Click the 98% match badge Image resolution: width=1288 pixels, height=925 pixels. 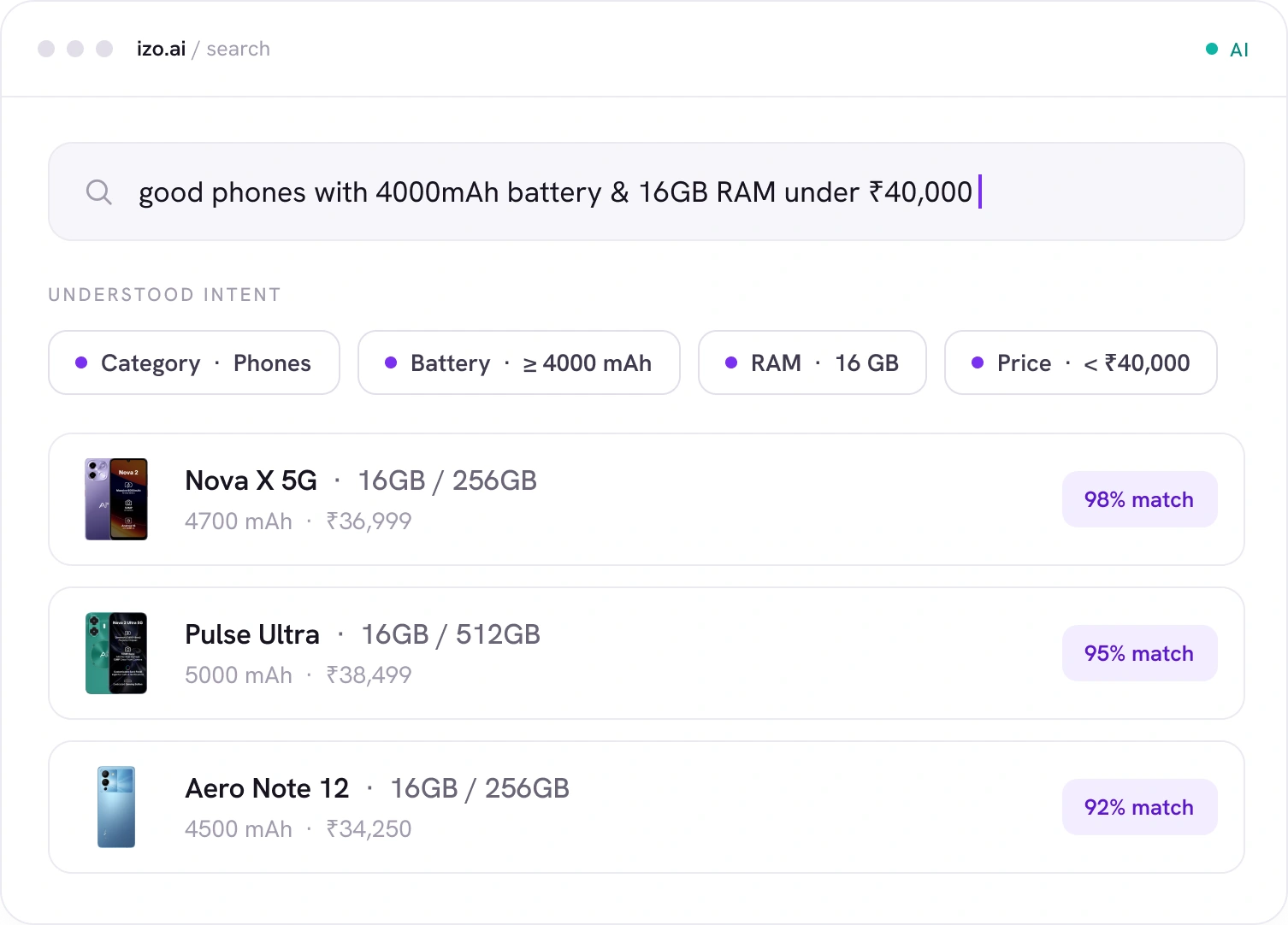(1139, 499)
